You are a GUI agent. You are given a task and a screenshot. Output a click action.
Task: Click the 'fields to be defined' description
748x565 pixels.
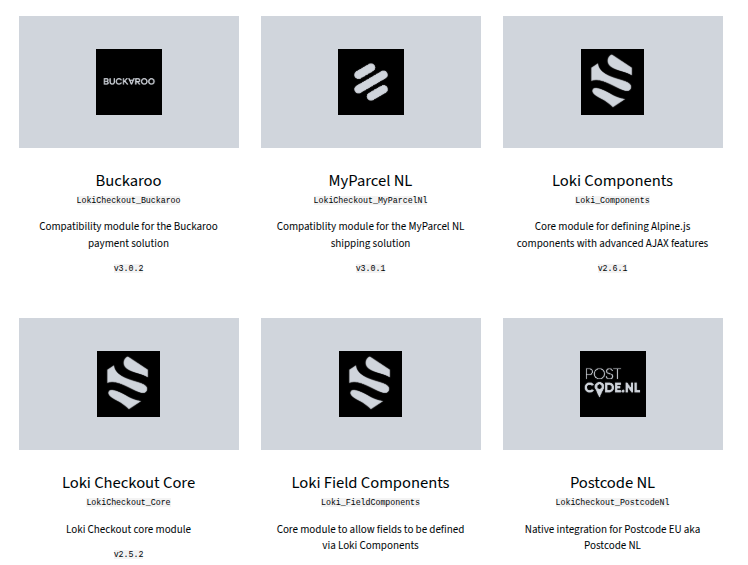[x=370, y=537]
